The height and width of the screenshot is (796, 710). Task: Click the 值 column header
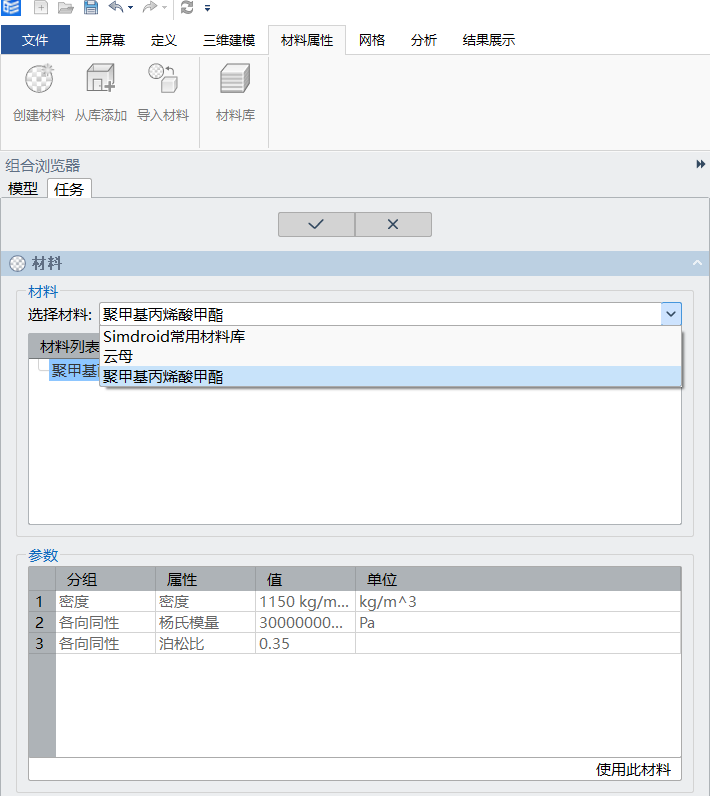point(305,579)
